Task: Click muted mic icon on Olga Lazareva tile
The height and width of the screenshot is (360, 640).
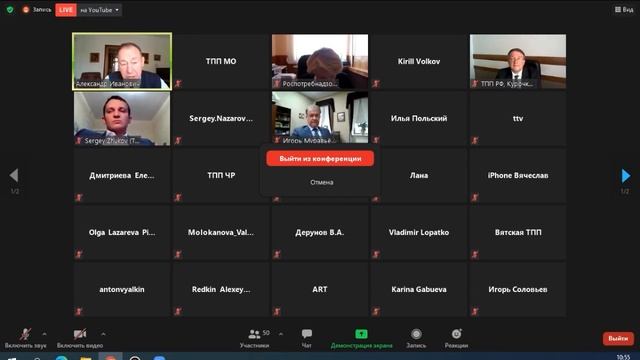Action: click(79, 255)
